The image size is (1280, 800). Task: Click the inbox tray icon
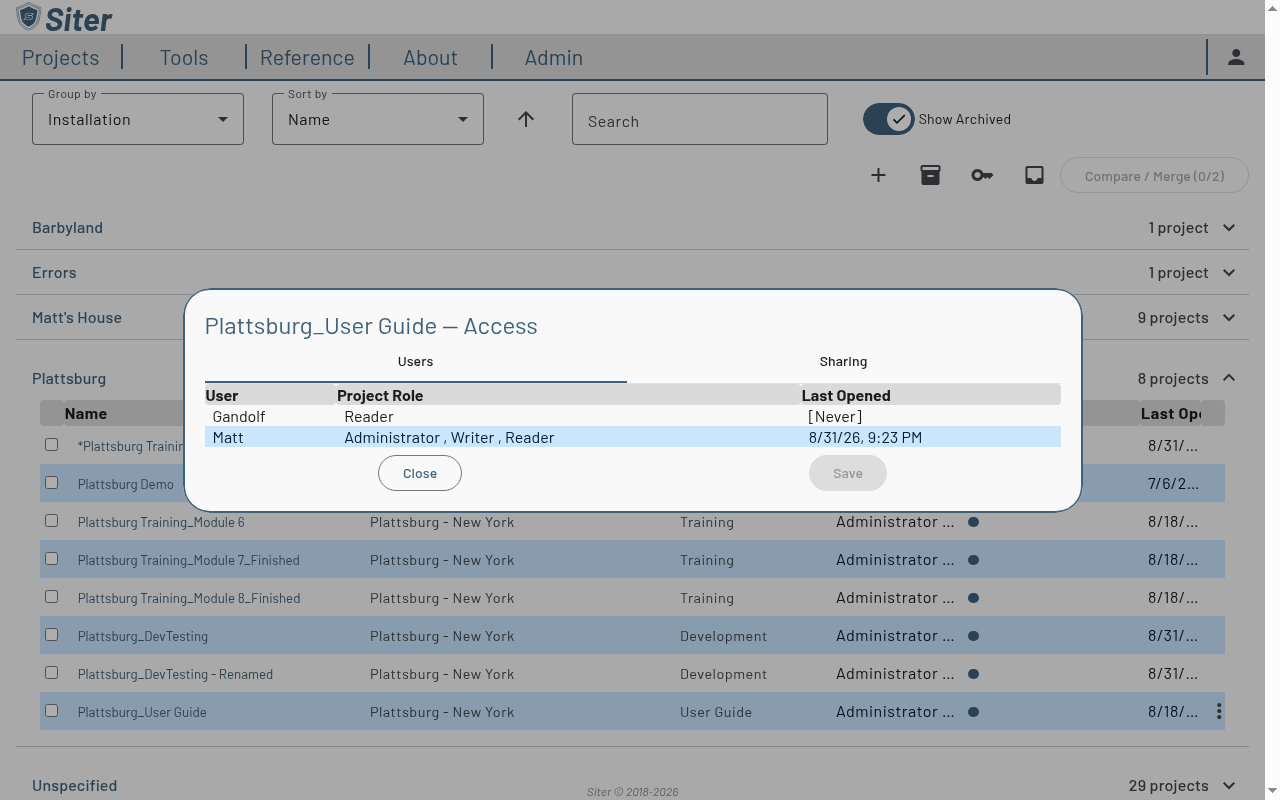tap(1034, 175)
